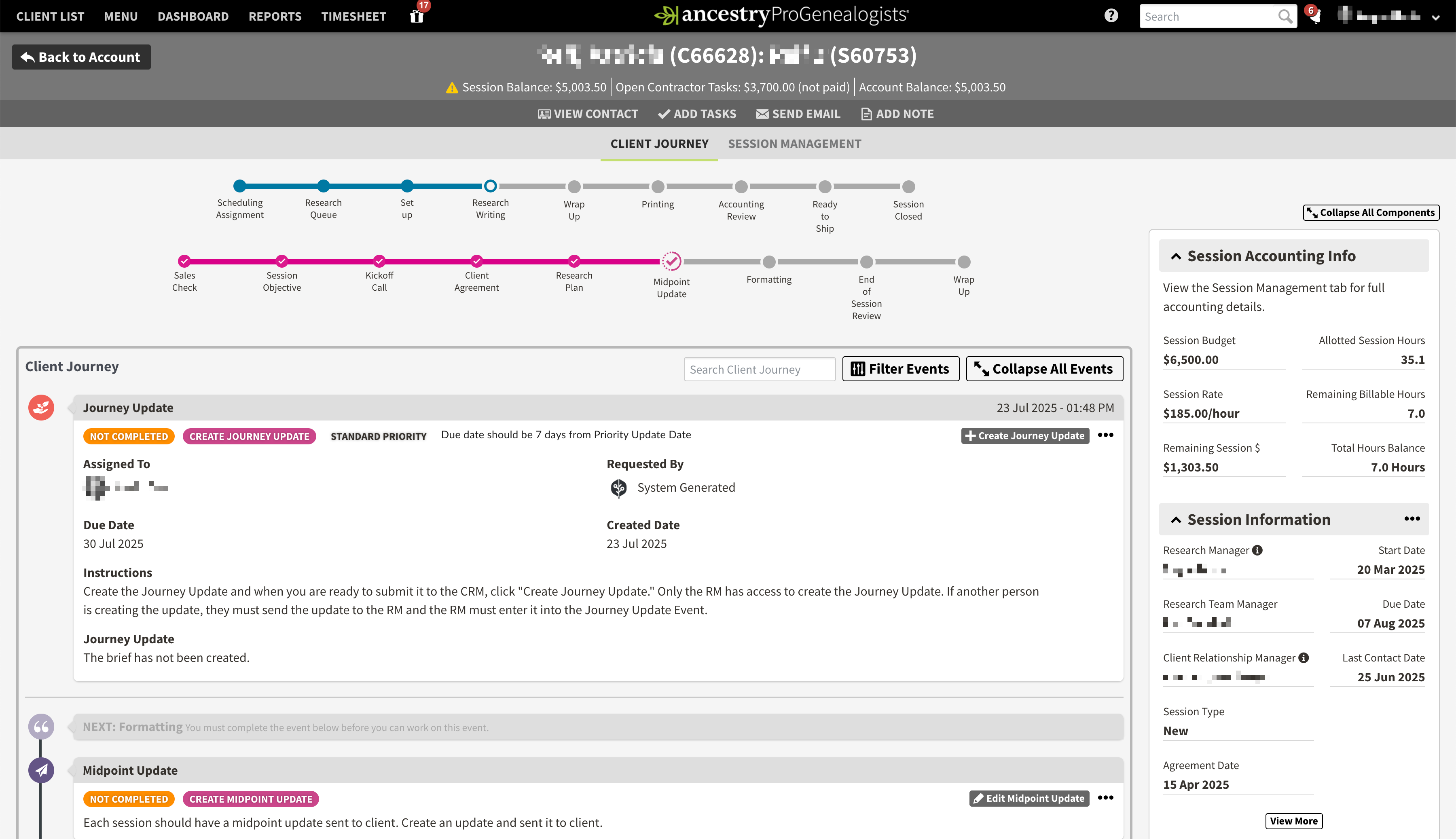Click the Midpoint Update milestone marker
This screenshot has height=839, width=1456.
click(671, 262)
